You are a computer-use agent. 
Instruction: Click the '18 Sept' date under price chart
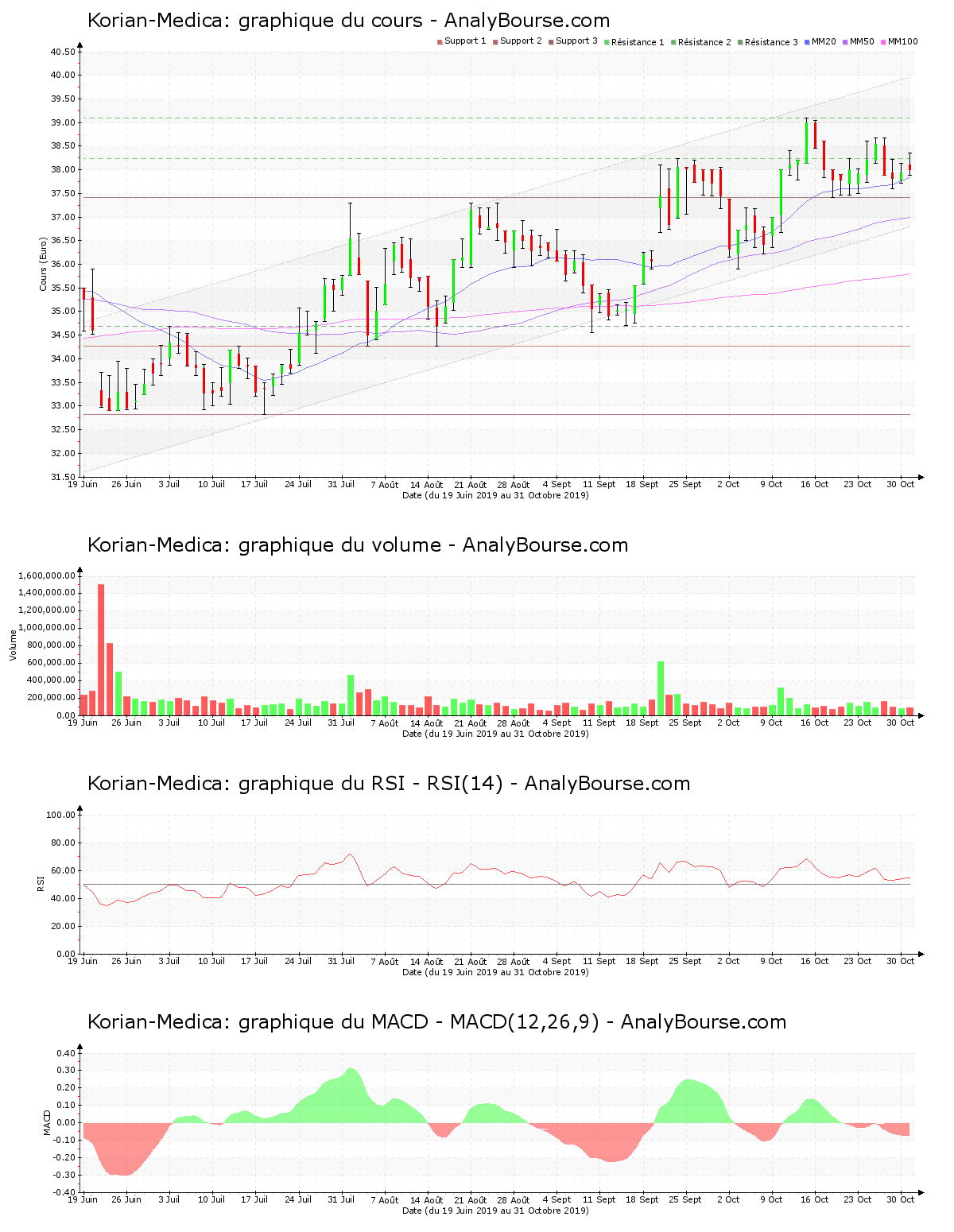[642, 484]
